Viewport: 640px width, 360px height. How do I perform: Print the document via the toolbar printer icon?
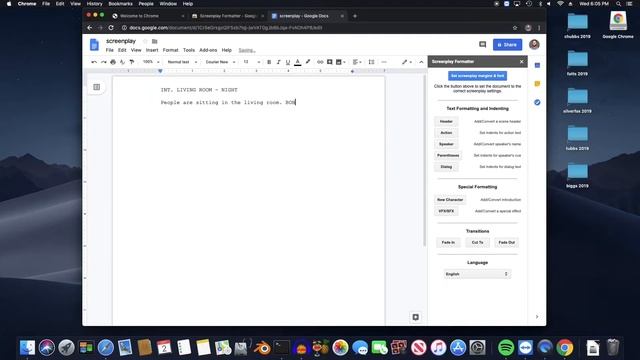[113, 62]
